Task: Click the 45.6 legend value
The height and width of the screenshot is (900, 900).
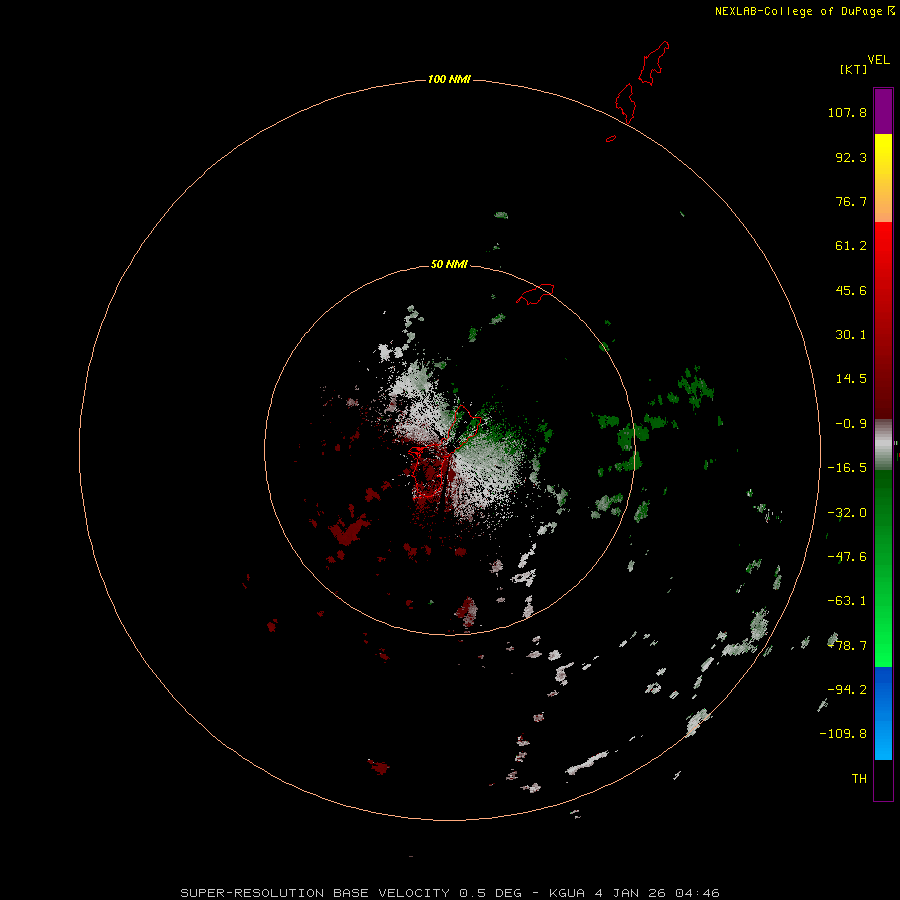Action: [x=851, y=290]
